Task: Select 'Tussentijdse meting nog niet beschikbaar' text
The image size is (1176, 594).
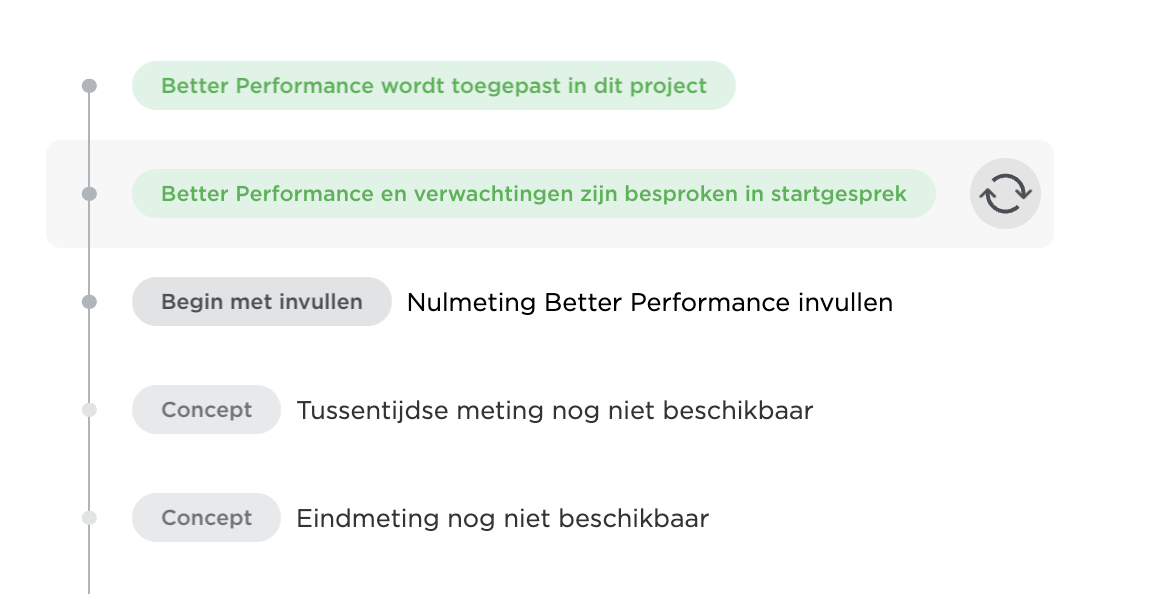Action: click(555, 410)
